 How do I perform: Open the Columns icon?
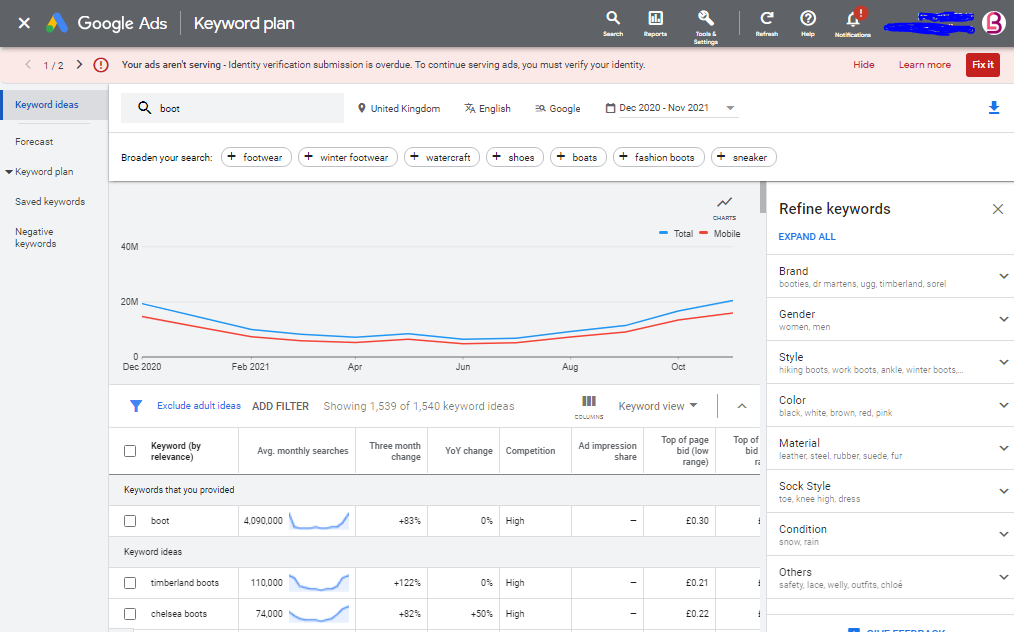[588, 407]
